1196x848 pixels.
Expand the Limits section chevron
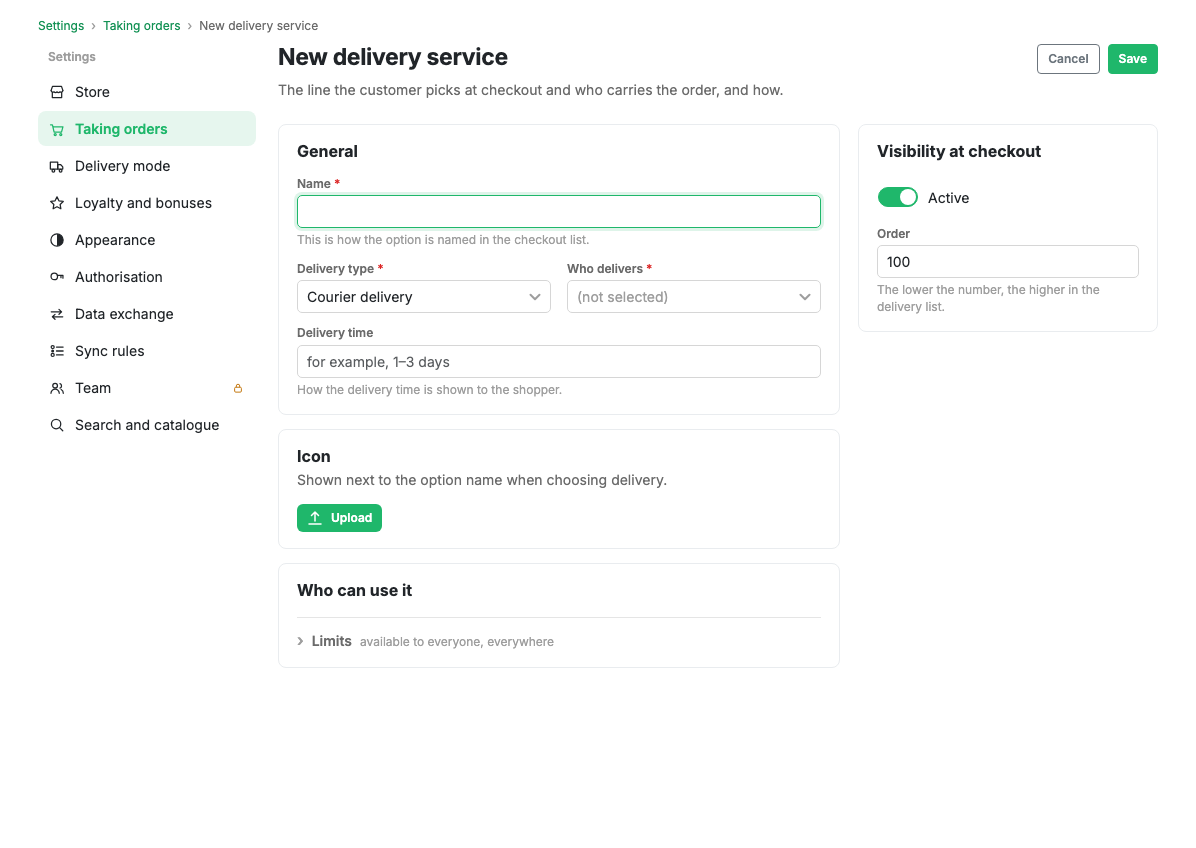[301, 641]
